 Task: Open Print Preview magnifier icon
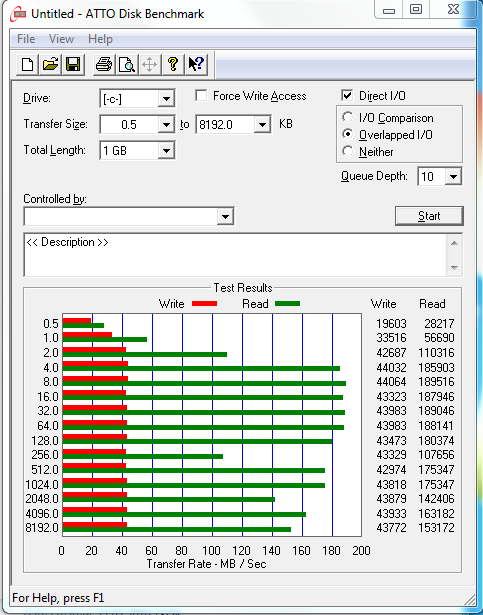pyautogui.click(x=127, y=64)
